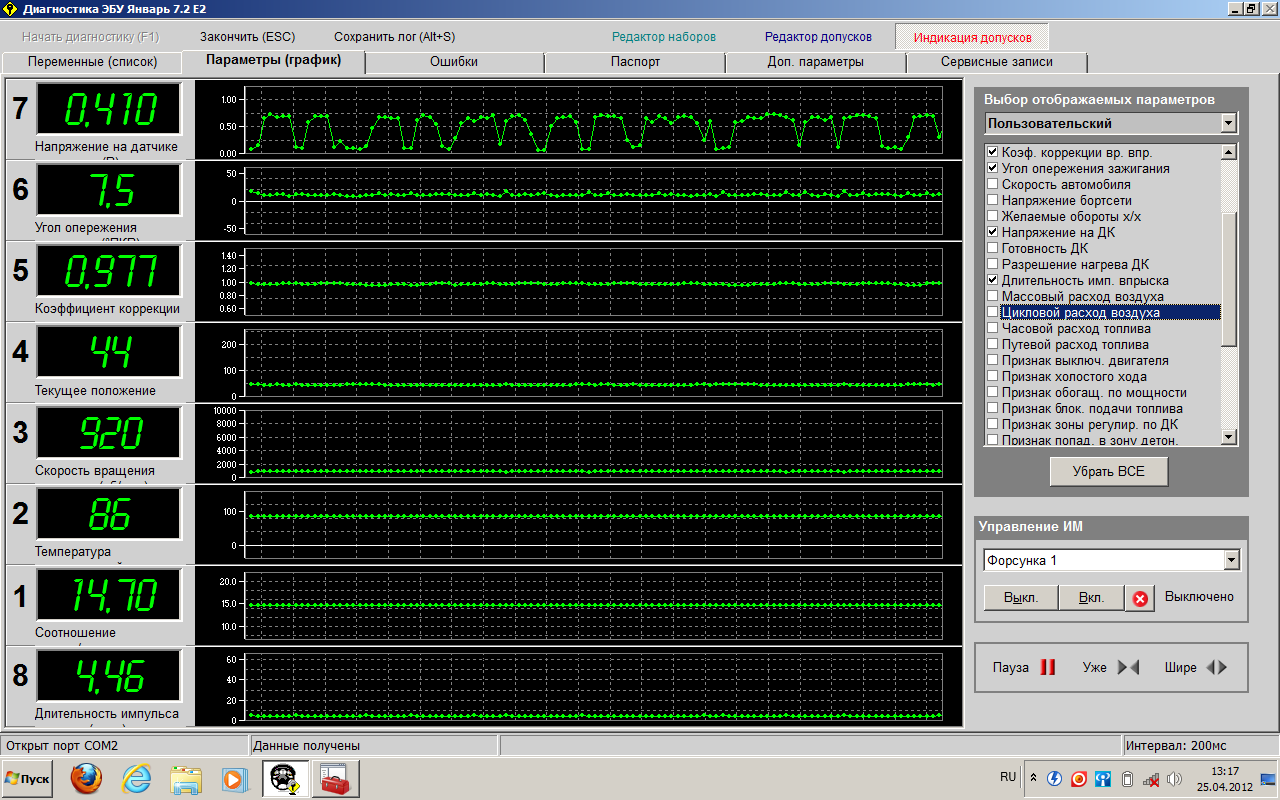Click 'Данные получены' status text
The image size is (1280, 800).
306,746
